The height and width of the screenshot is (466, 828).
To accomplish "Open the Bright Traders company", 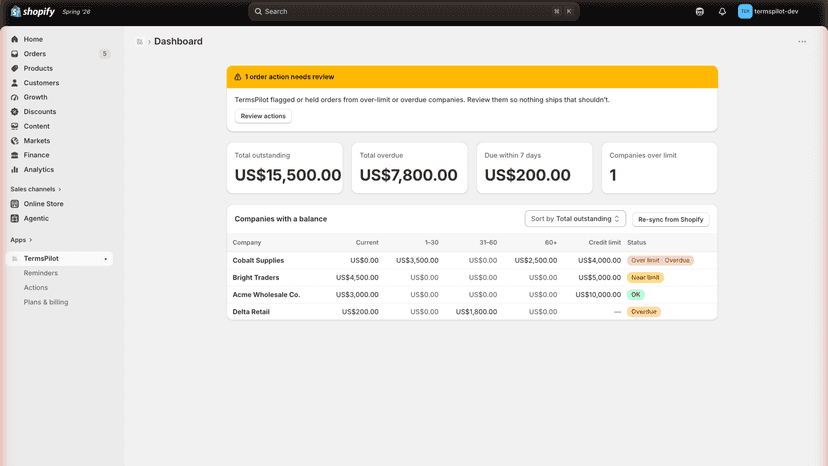I will coord(256,277).
